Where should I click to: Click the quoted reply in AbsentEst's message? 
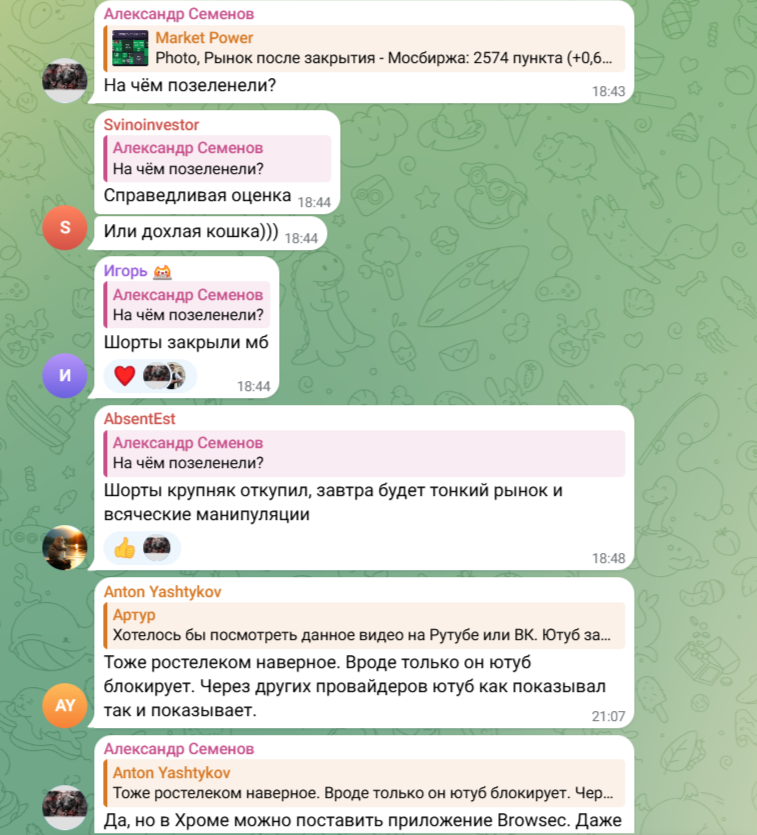364,453
